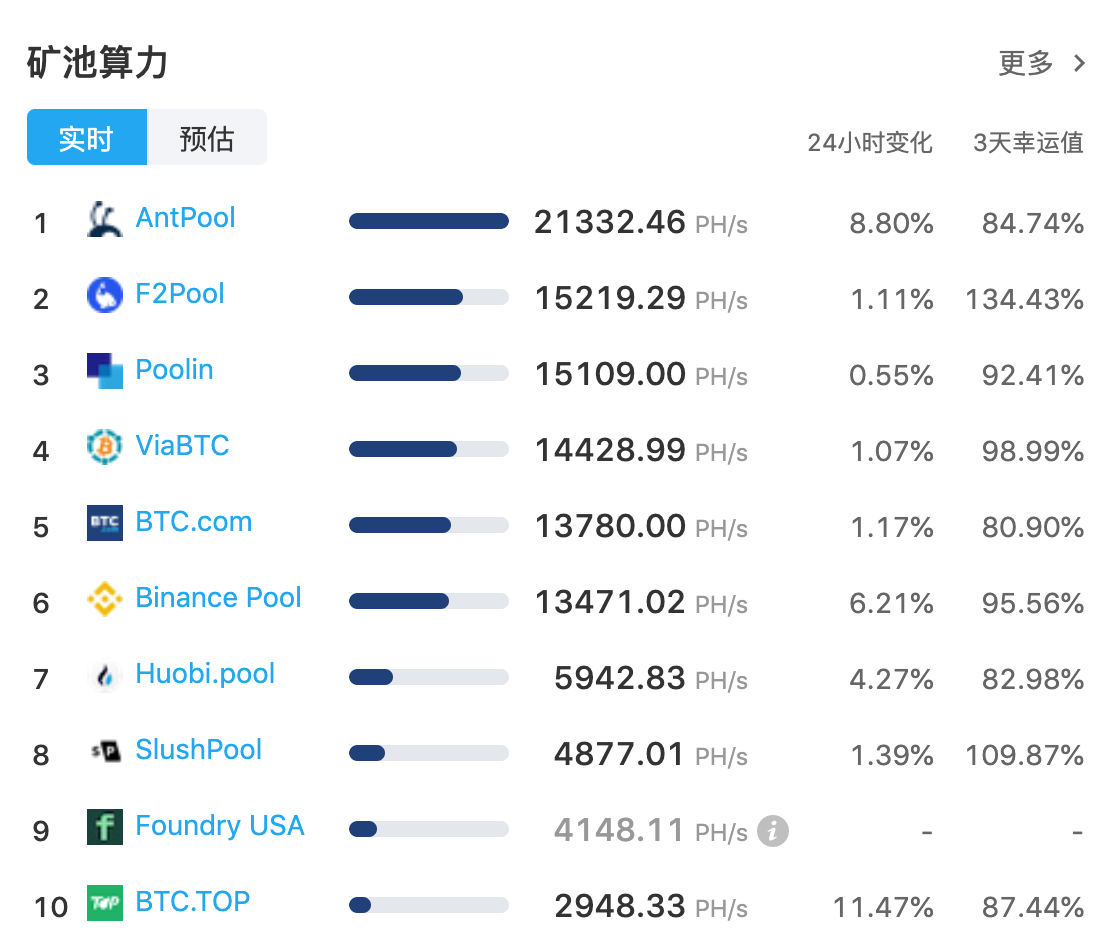Click the AntPool hashrate progress bar
The height and width of the screenshot is (931, 1120).
pyautogui.click(x=428, y=222)
